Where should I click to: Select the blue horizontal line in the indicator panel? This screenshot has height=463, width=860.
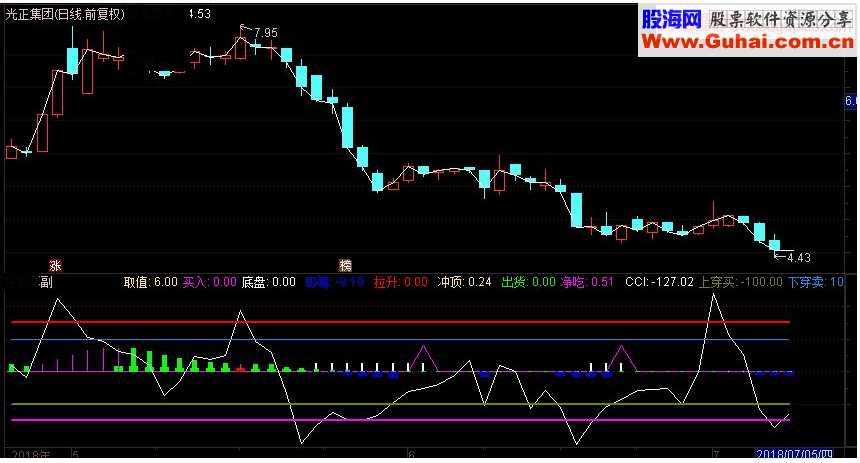(400, 340)
